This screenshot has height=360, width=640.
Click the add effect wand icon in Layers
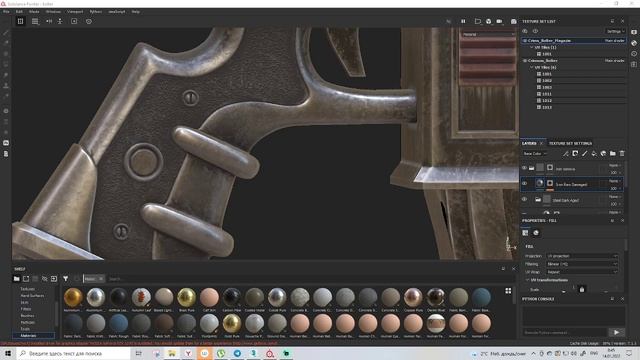(566, 153)
